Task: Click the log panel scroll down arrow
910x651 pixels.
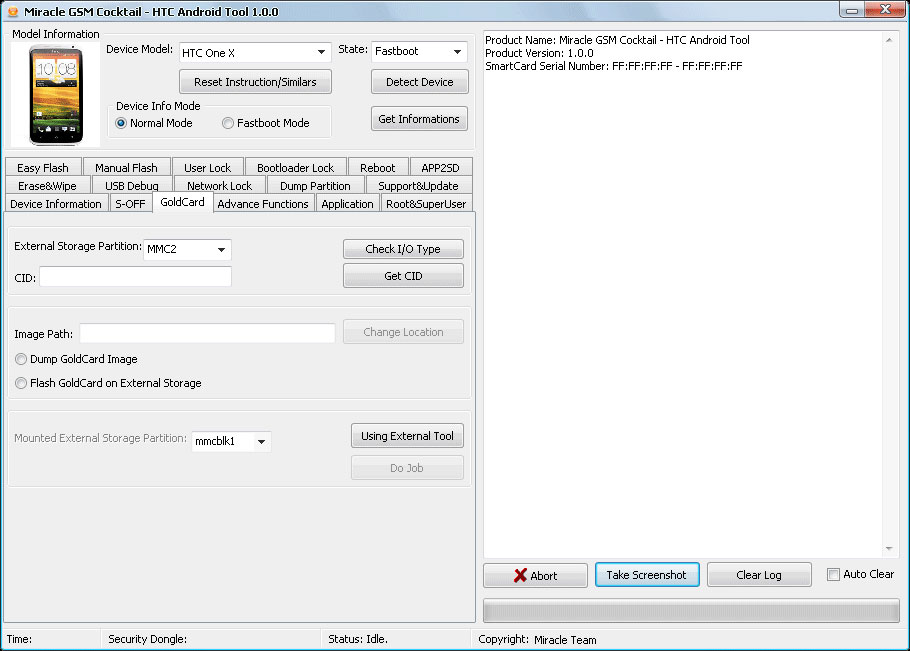Action: [889, 548]
